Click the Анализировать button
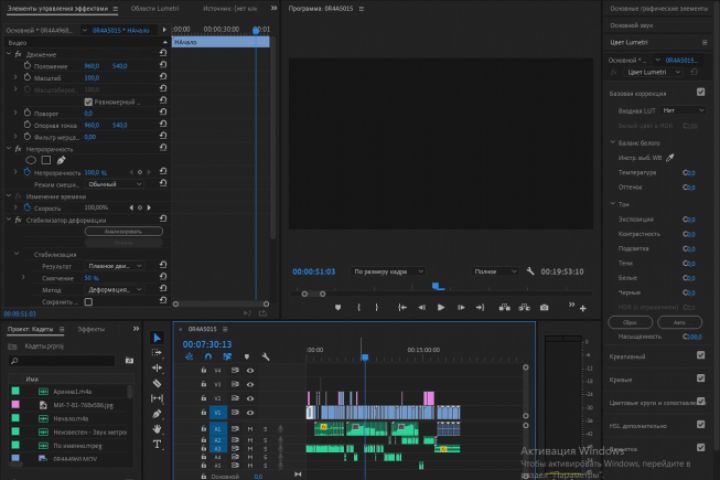 123,231
